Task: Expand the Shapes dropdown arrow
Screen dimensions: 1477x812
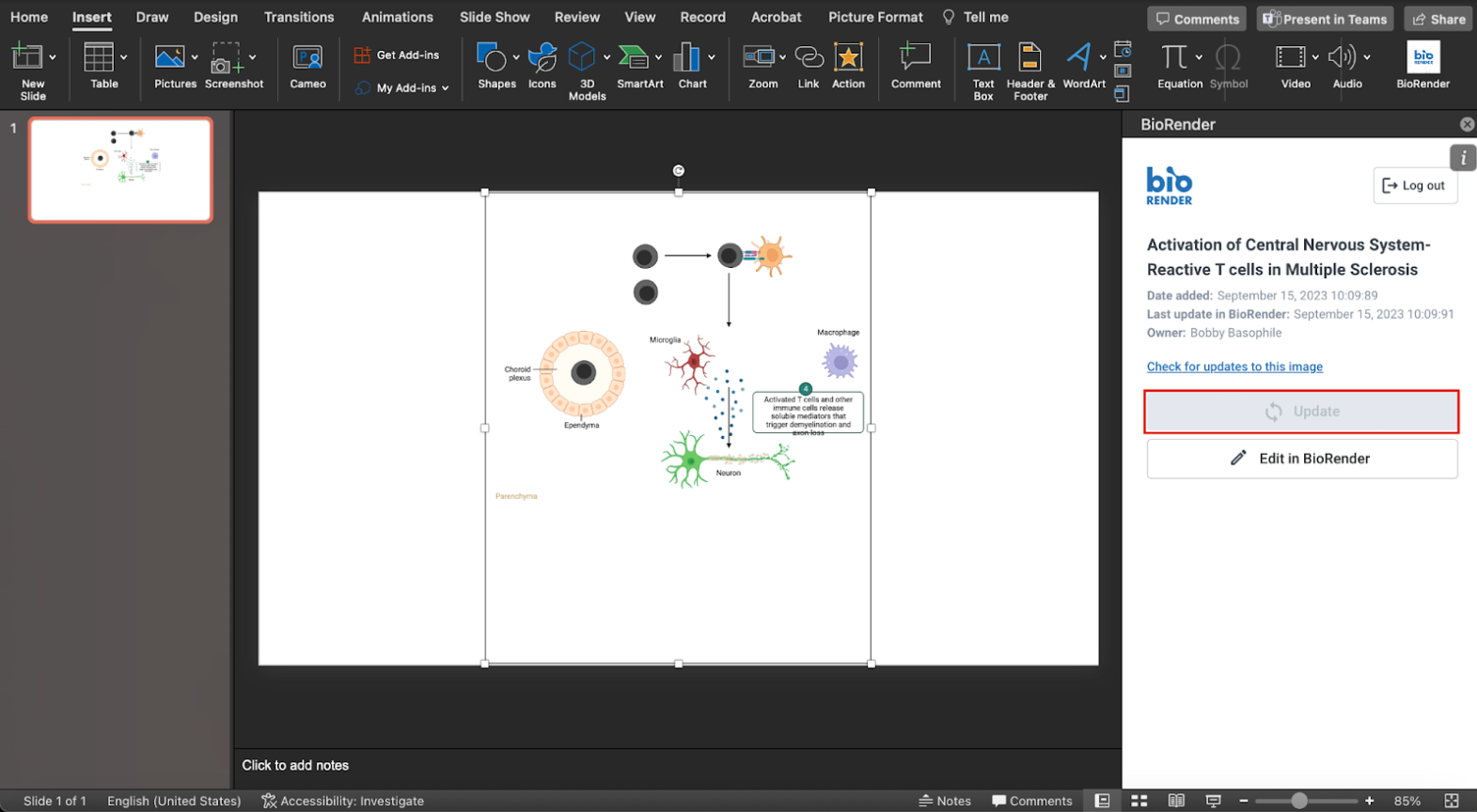Action: click(x=516, y=57)
